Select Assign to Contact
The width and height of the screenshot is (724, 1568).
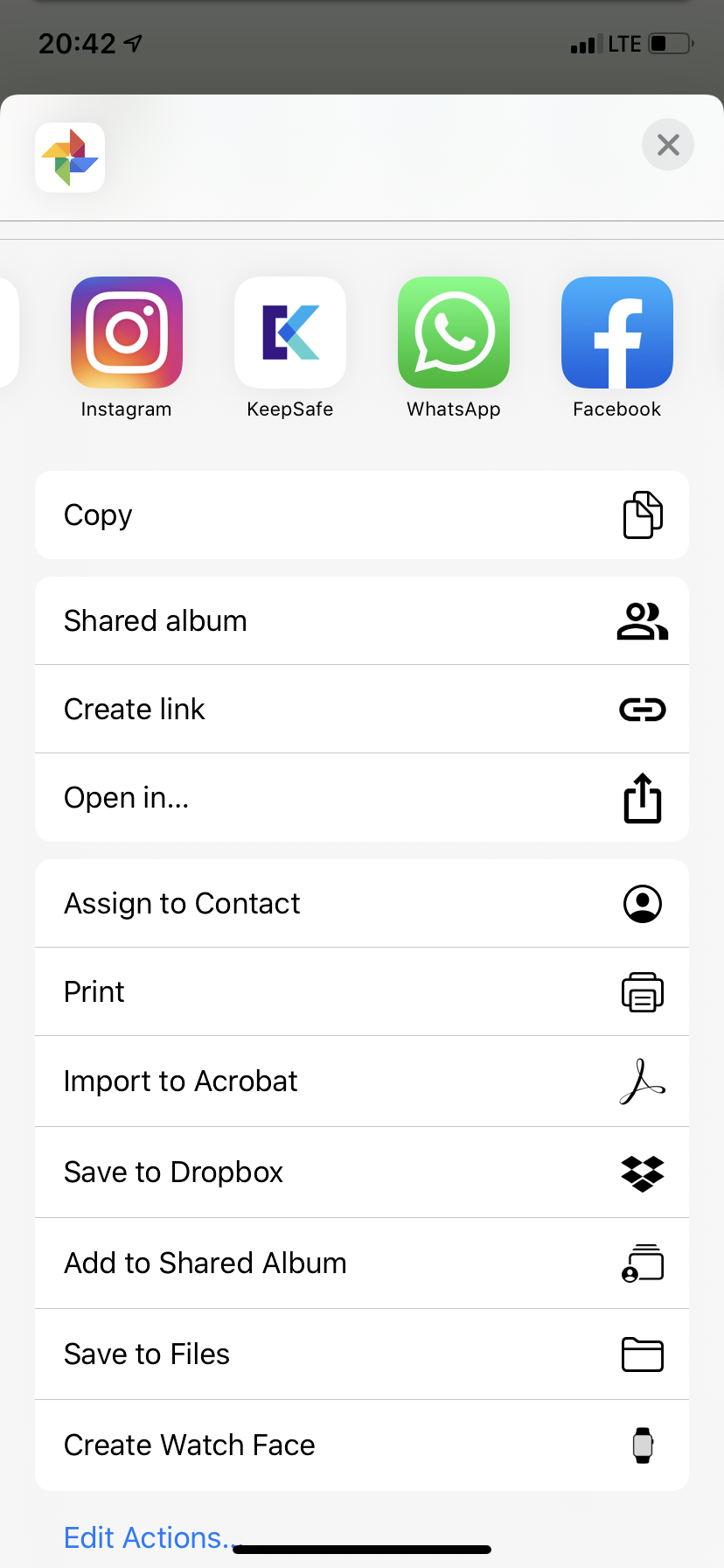(362, 904)
